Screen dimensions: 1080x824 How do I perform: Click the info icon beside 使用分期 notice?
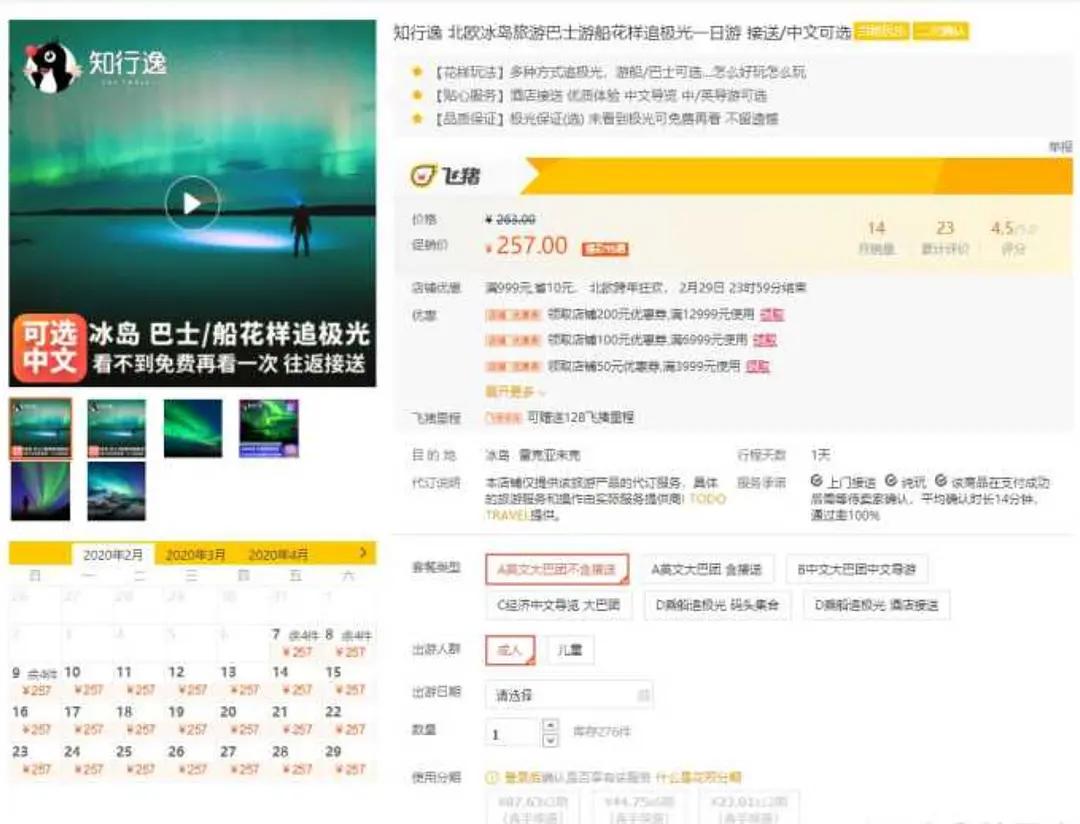tap(492, 777)
